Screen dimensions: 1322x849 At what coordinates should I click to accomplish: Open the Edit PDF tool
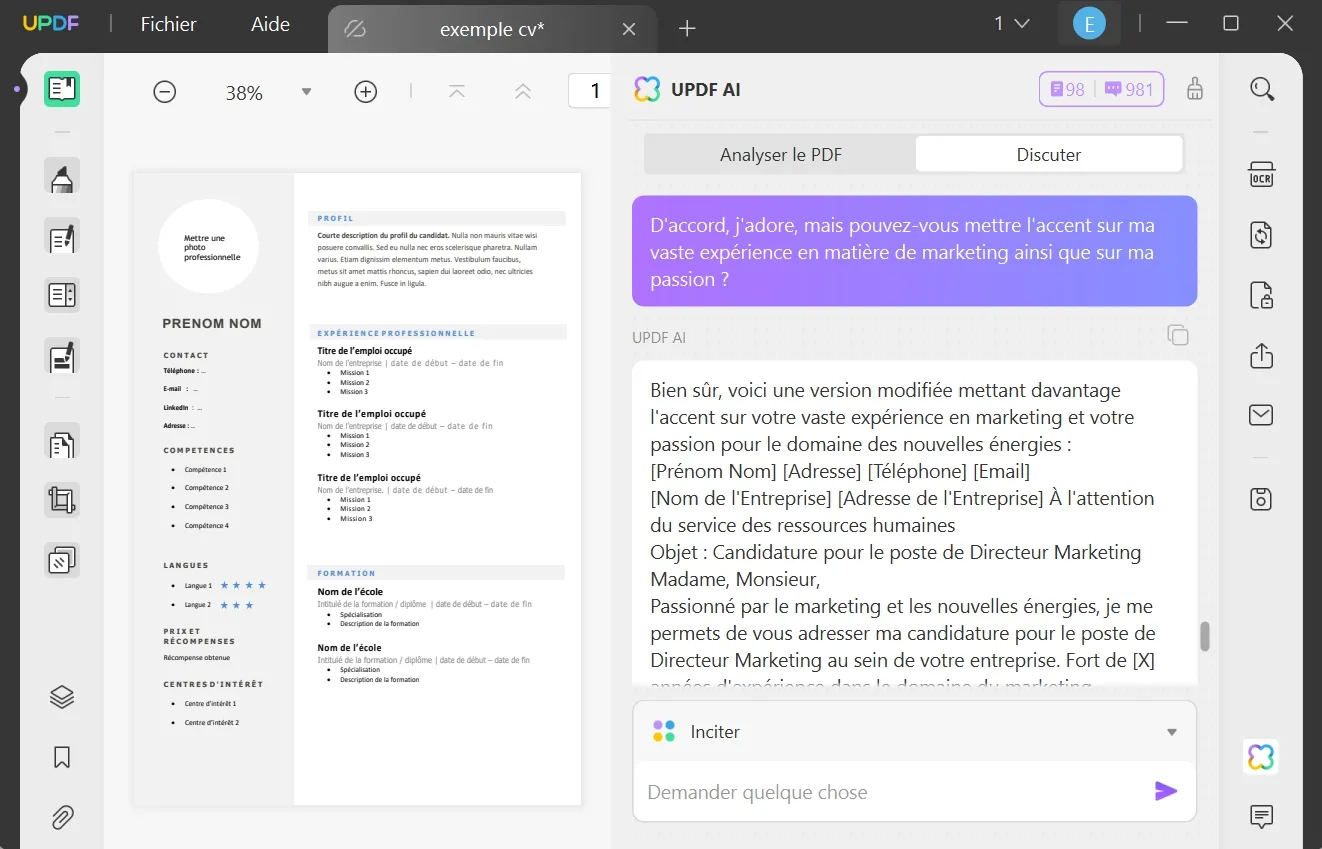pos(62,237)
